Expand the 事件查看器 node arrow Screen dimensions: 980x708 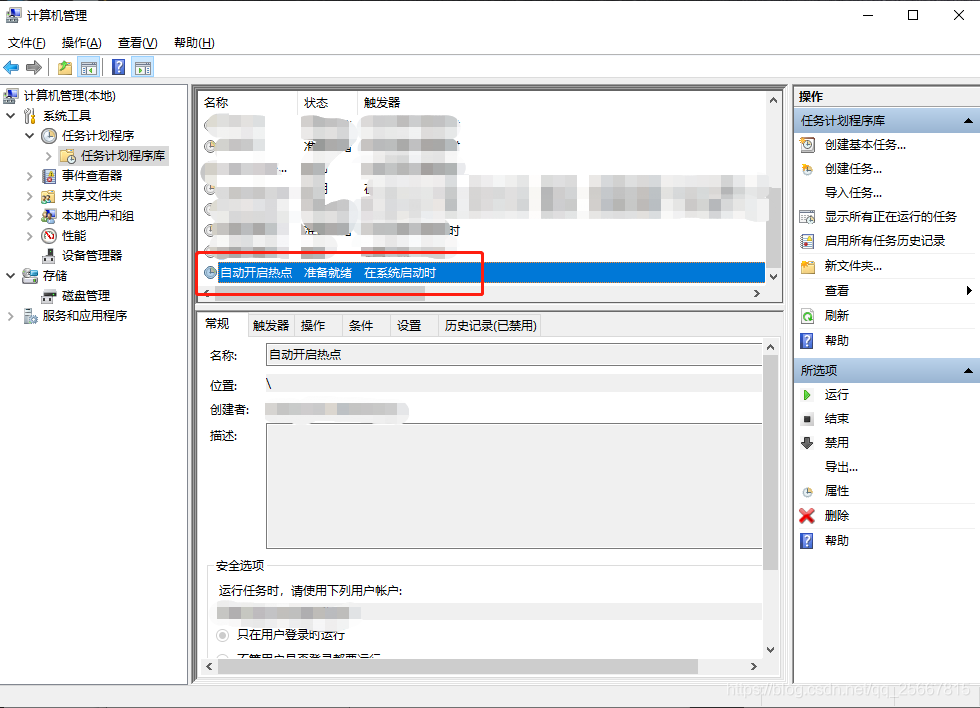(x=29, y=176)
